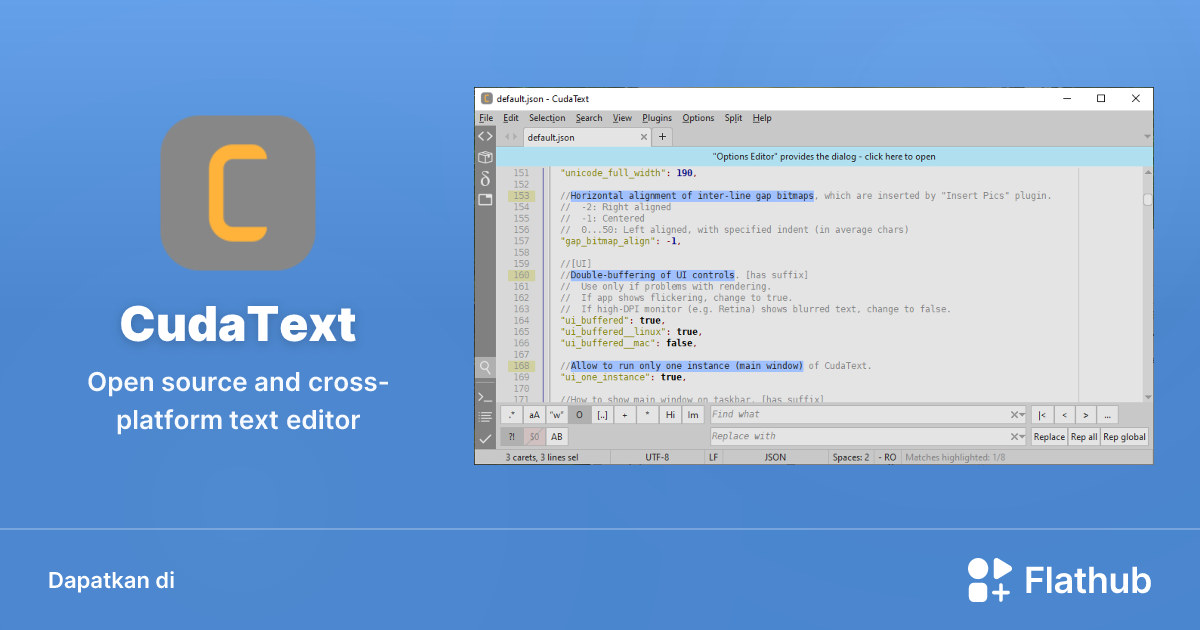Open the Project Manager cube icon
Viewport: 1200px width, 630px height.
pyautogui.click(x=485, y=157)
